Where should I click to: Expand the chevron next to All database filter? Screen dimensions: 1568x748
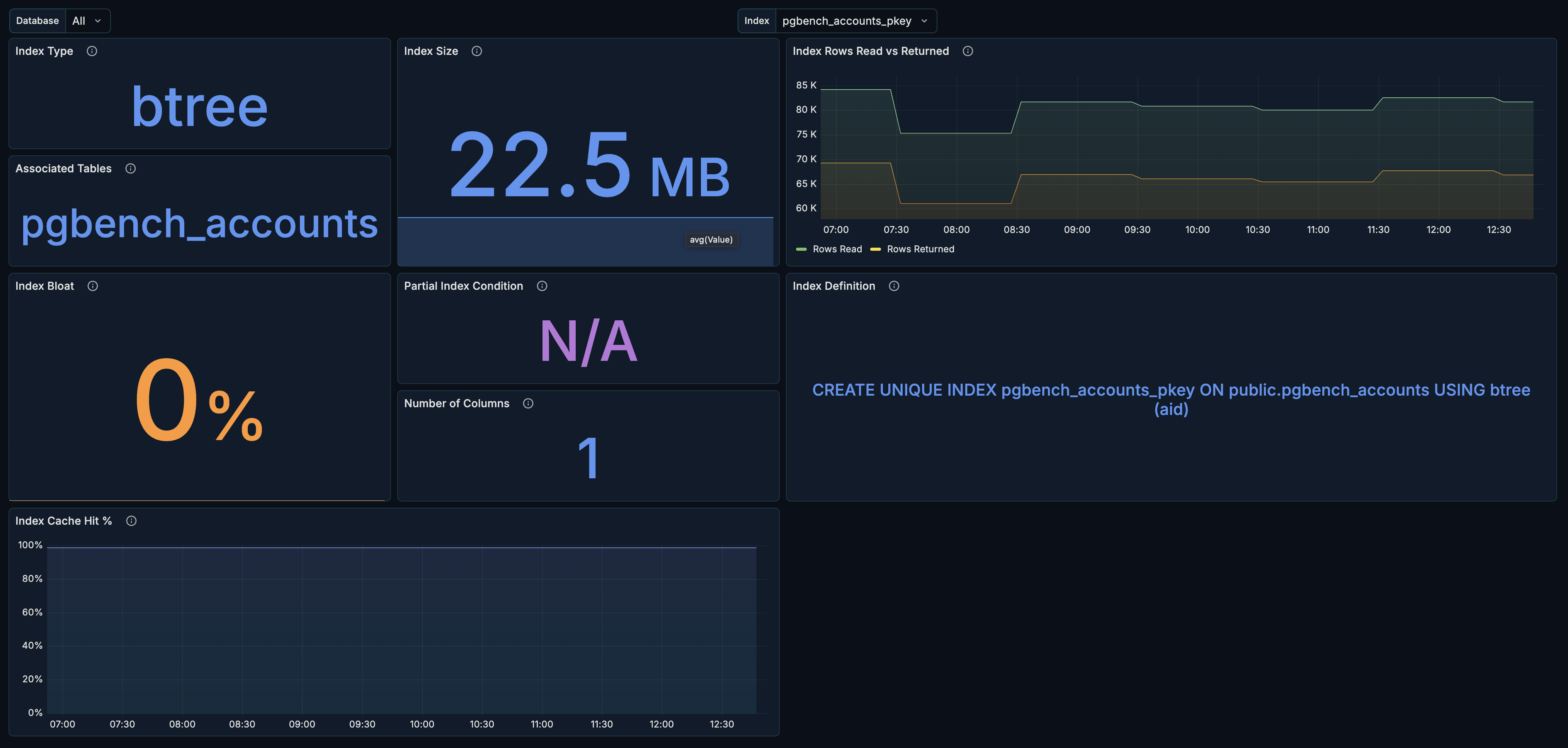pyautogui.click(x=97, y=20)
